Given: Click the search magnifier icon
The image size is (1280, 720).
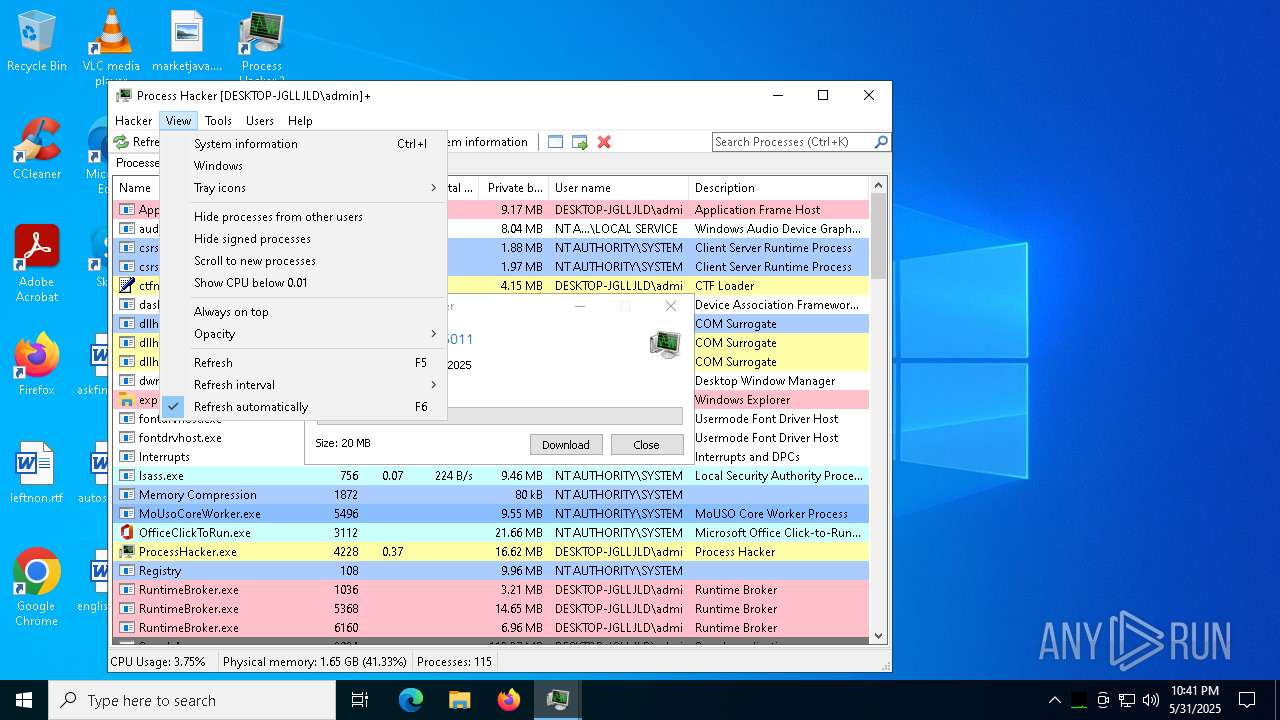Looking at the screenshot, I should click(881, 142).
